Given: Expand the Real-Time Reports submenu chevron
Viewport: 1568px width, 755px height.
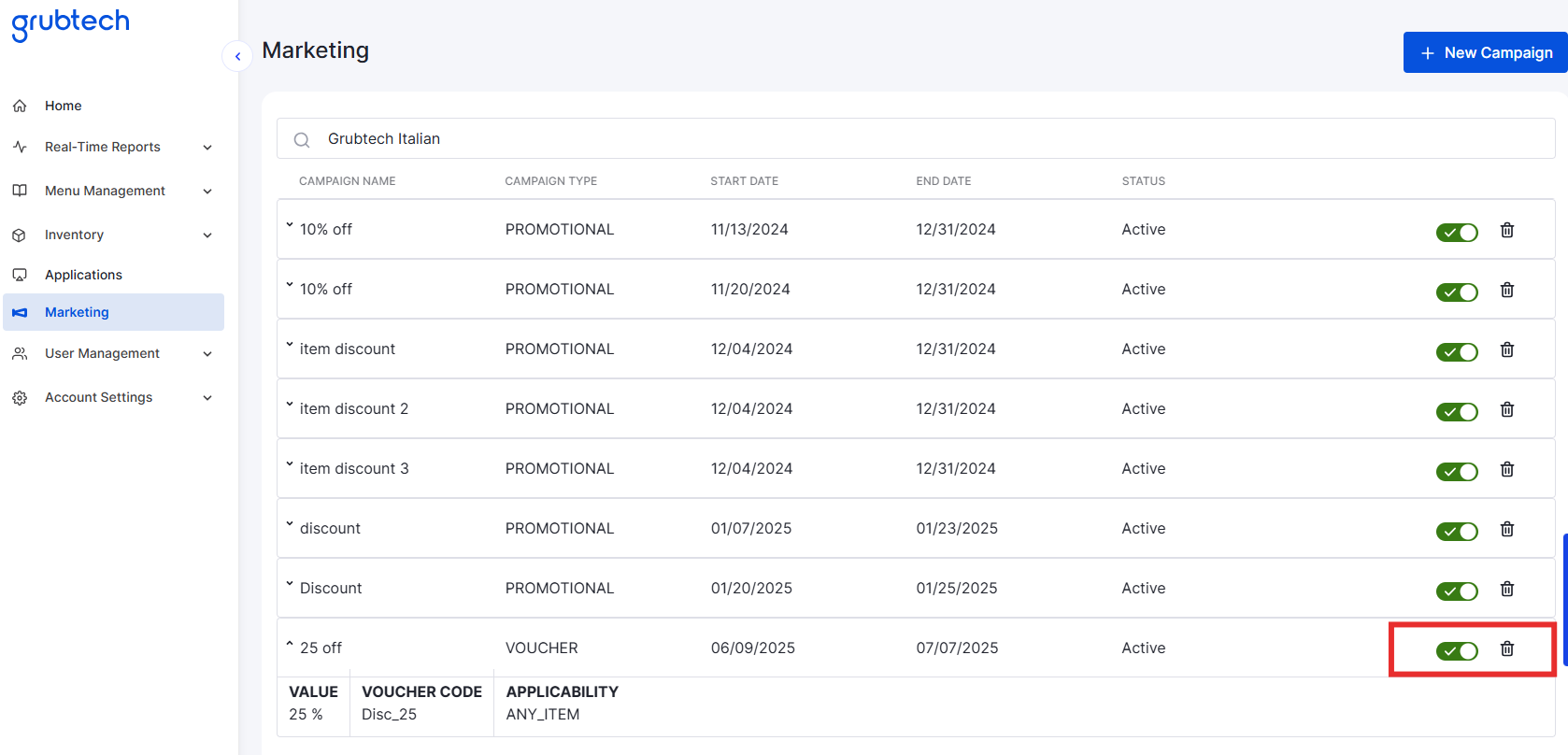Looking at the screenshot, I should [x=207, y=148].
